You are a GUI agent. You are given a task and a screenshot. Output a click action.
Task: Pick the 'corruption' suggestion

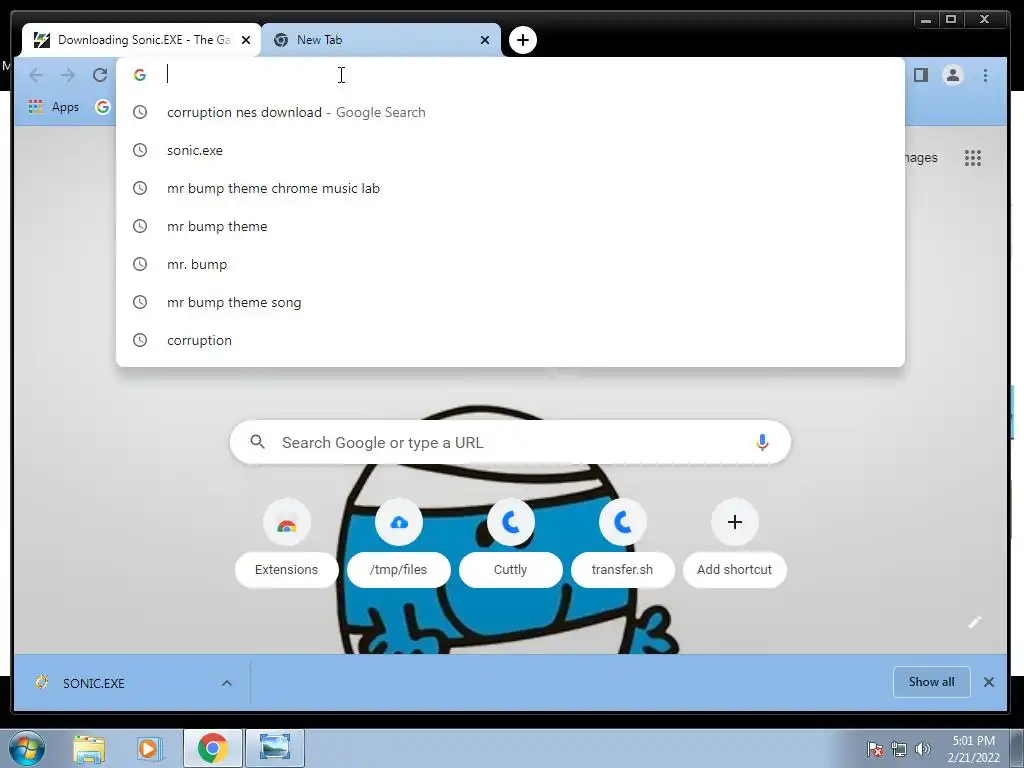pyautogui.click(x=510, y=340)
